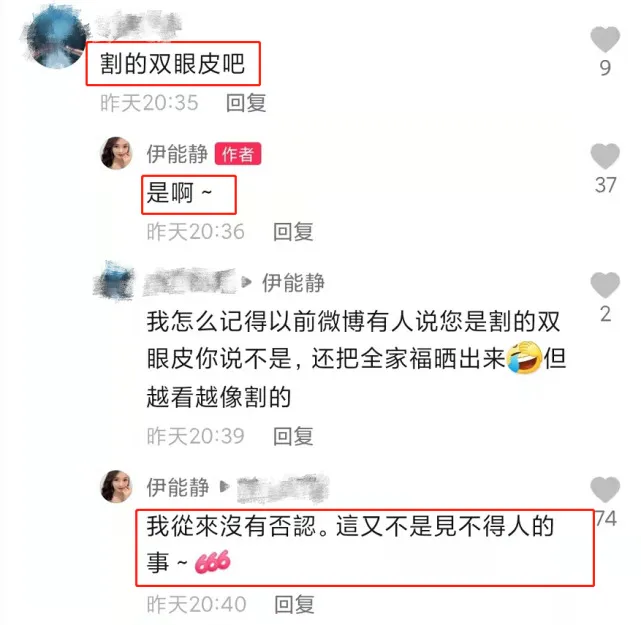Like the reply with 74 likes

[x=605, y=489]
